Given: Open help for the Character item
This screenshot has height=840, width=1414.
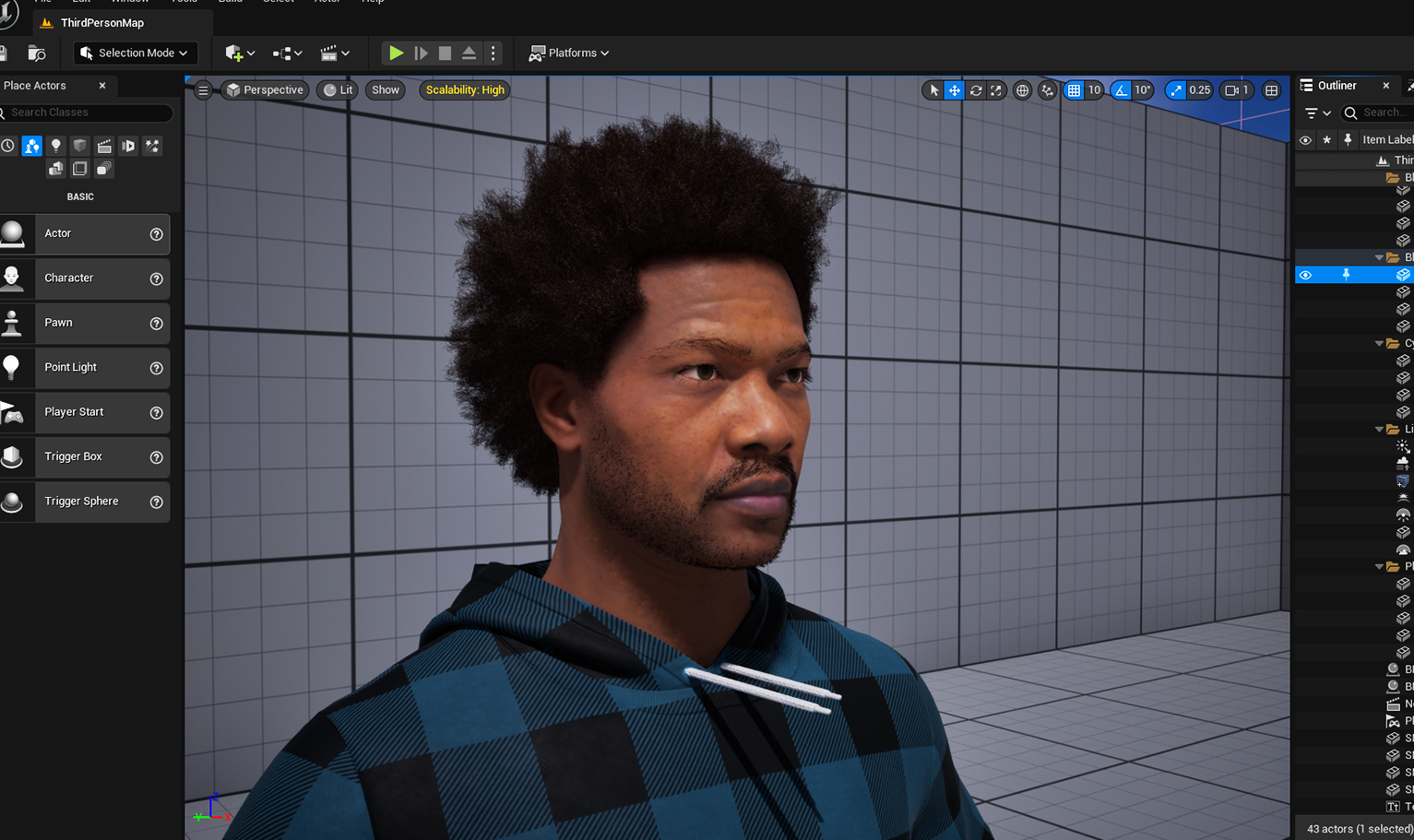Looking at the screenshot, I should [157, 278].
